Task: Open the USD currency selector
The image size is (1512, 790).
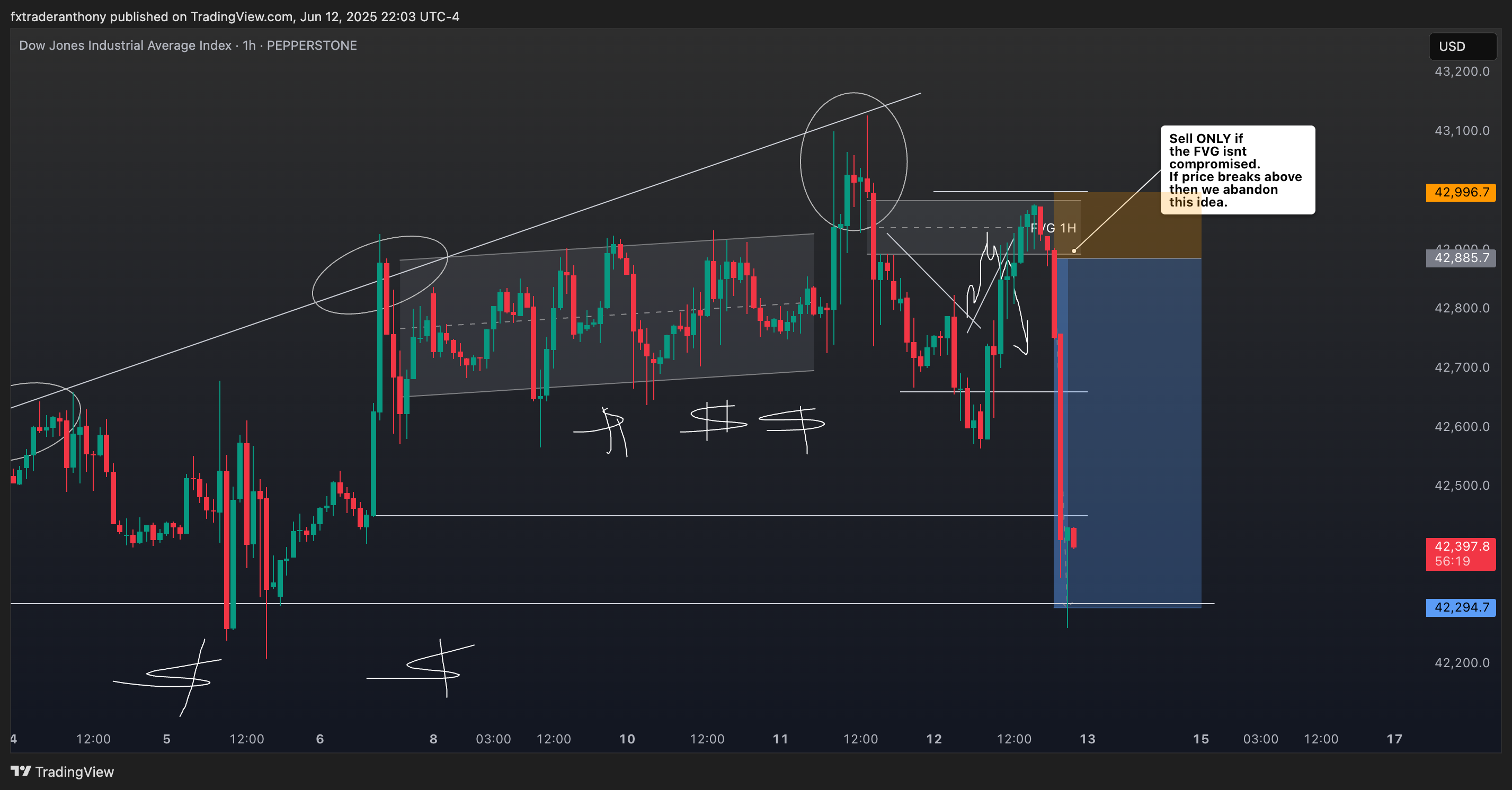Action: coord(1462,47)
